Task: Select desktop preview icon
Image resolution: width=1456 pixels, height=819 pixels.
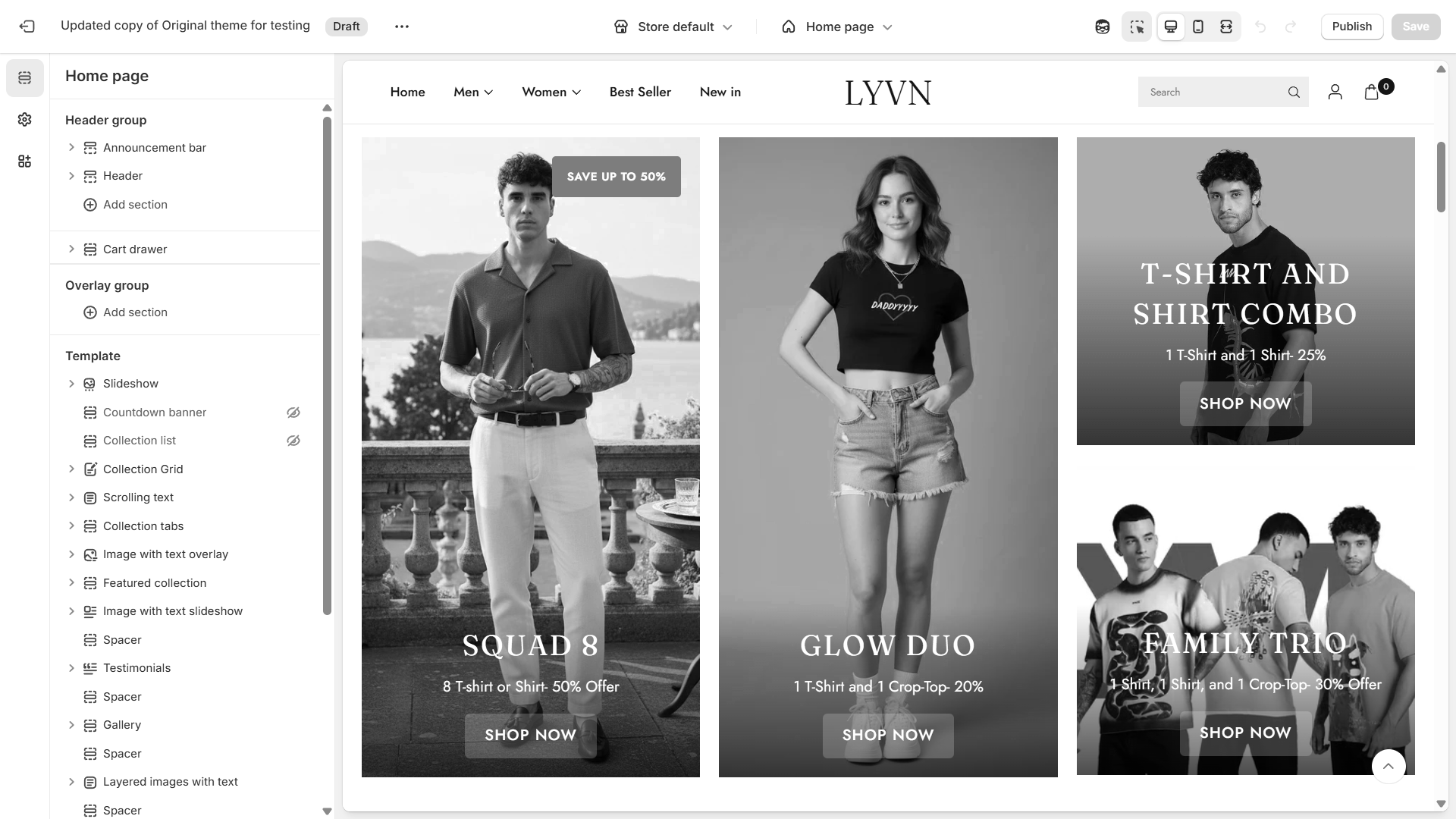Action: 1171,27
